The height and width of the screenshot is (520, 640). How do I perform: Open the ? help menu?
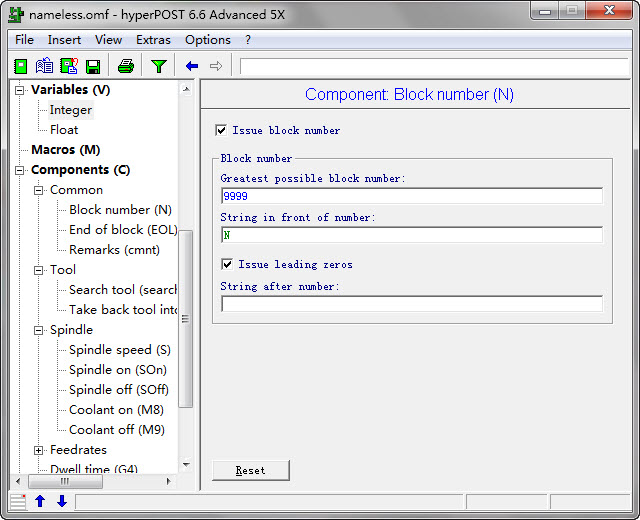pos(248,40)
